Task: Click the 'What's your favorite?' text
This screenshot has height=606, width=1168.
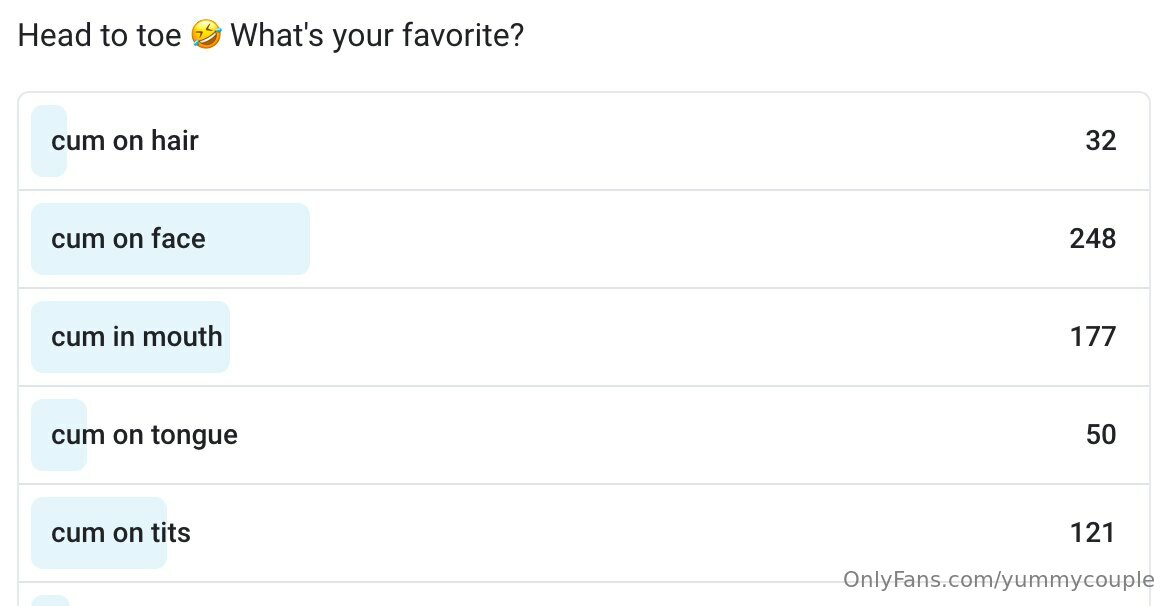Action: 377,35
